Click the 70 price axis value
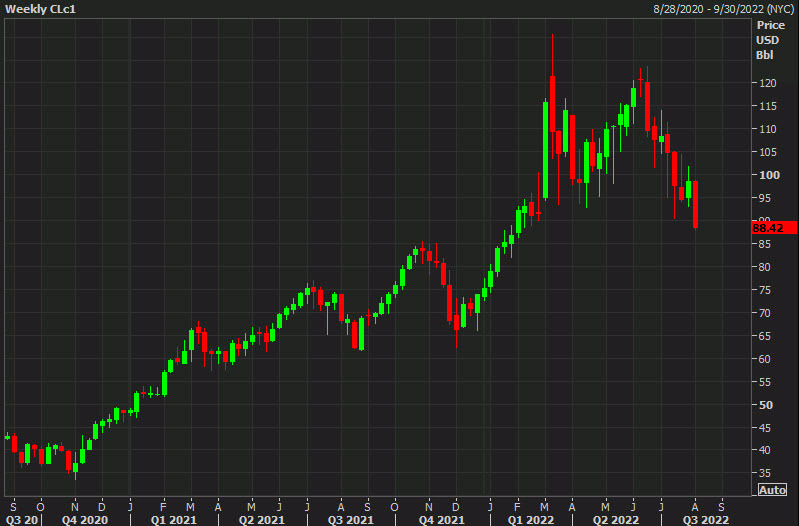The height and width of the screenshot is (526, 799). [765, 313]
